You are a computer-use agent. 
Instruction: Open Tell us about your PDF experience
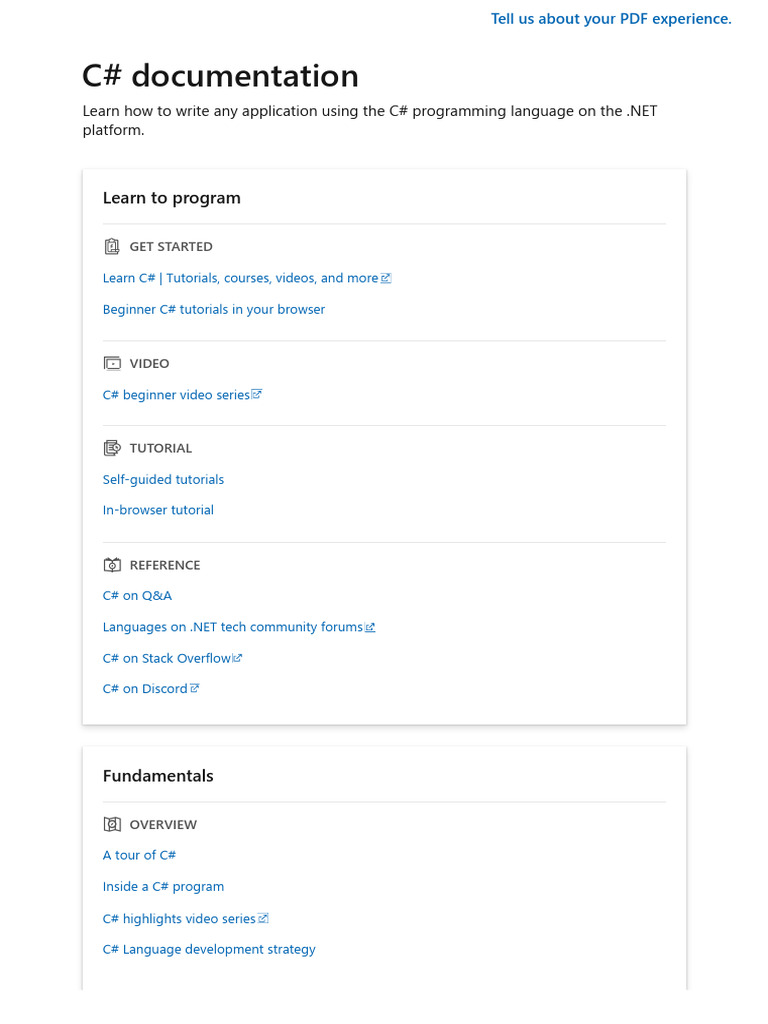click(611, 18)
